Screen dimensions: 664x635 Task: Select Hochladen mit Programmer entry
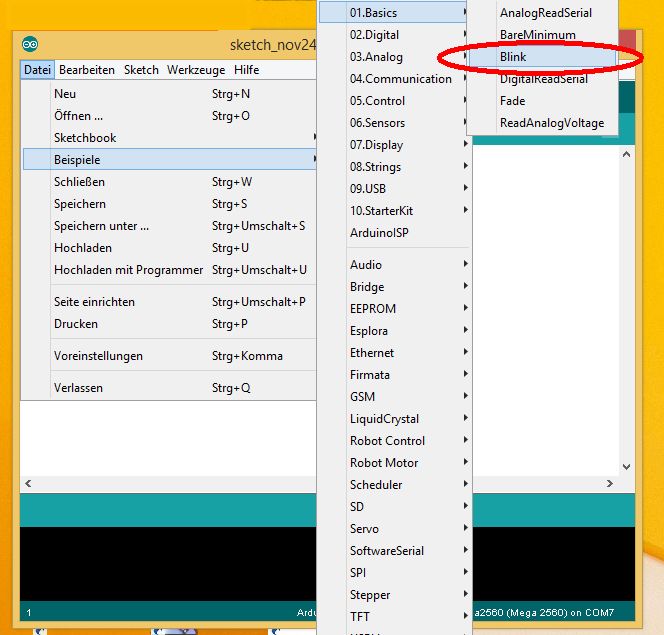click(169, 270)
